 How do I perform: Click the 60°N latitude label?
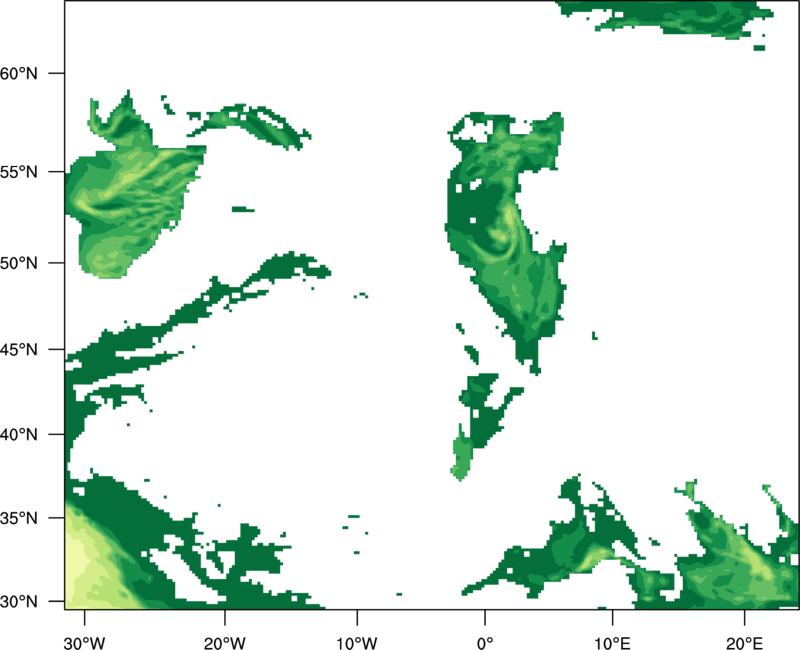click(19, 73)
